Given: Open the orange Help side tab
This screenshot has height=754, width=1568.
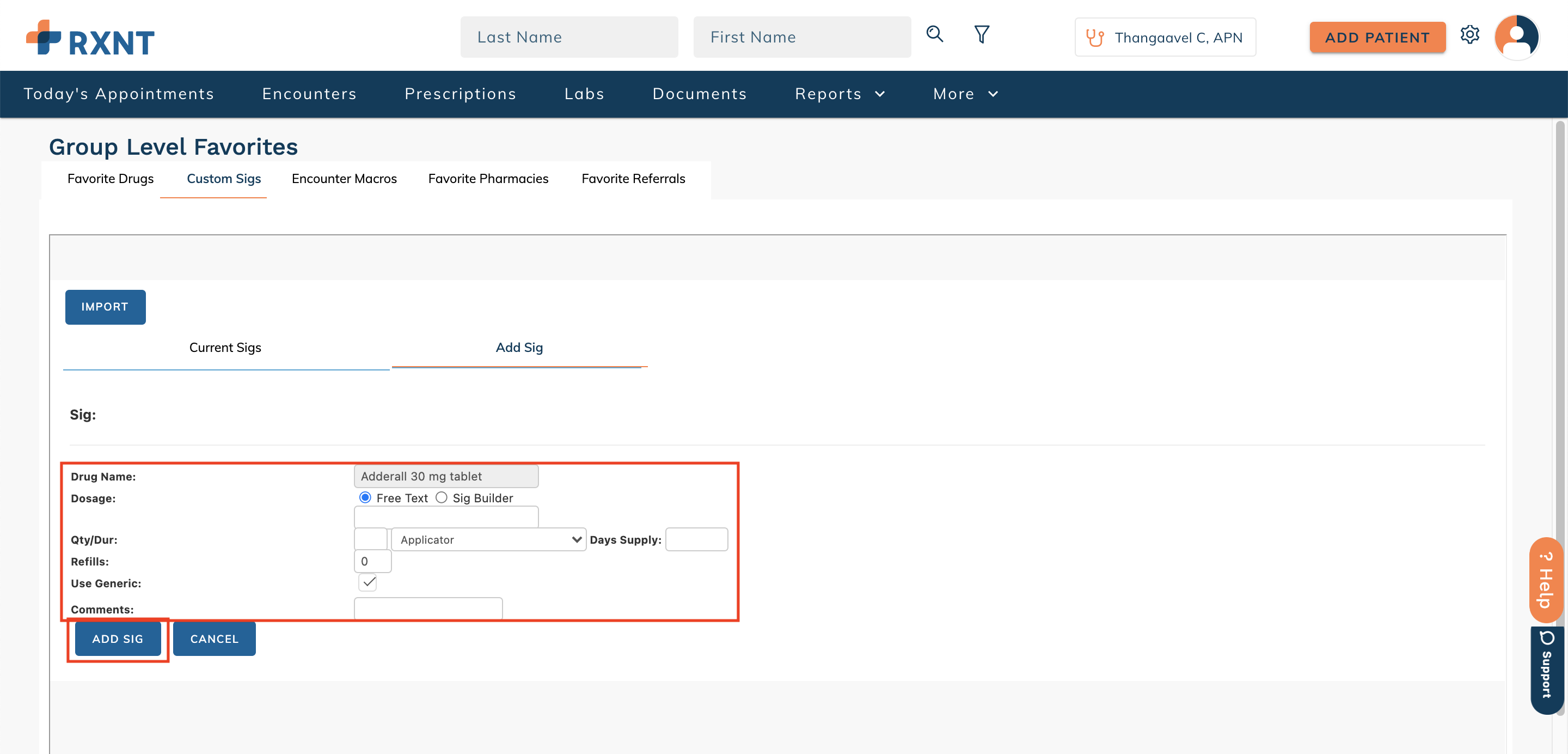Looking at the screenshot, I should click(x=1546, y=579).
